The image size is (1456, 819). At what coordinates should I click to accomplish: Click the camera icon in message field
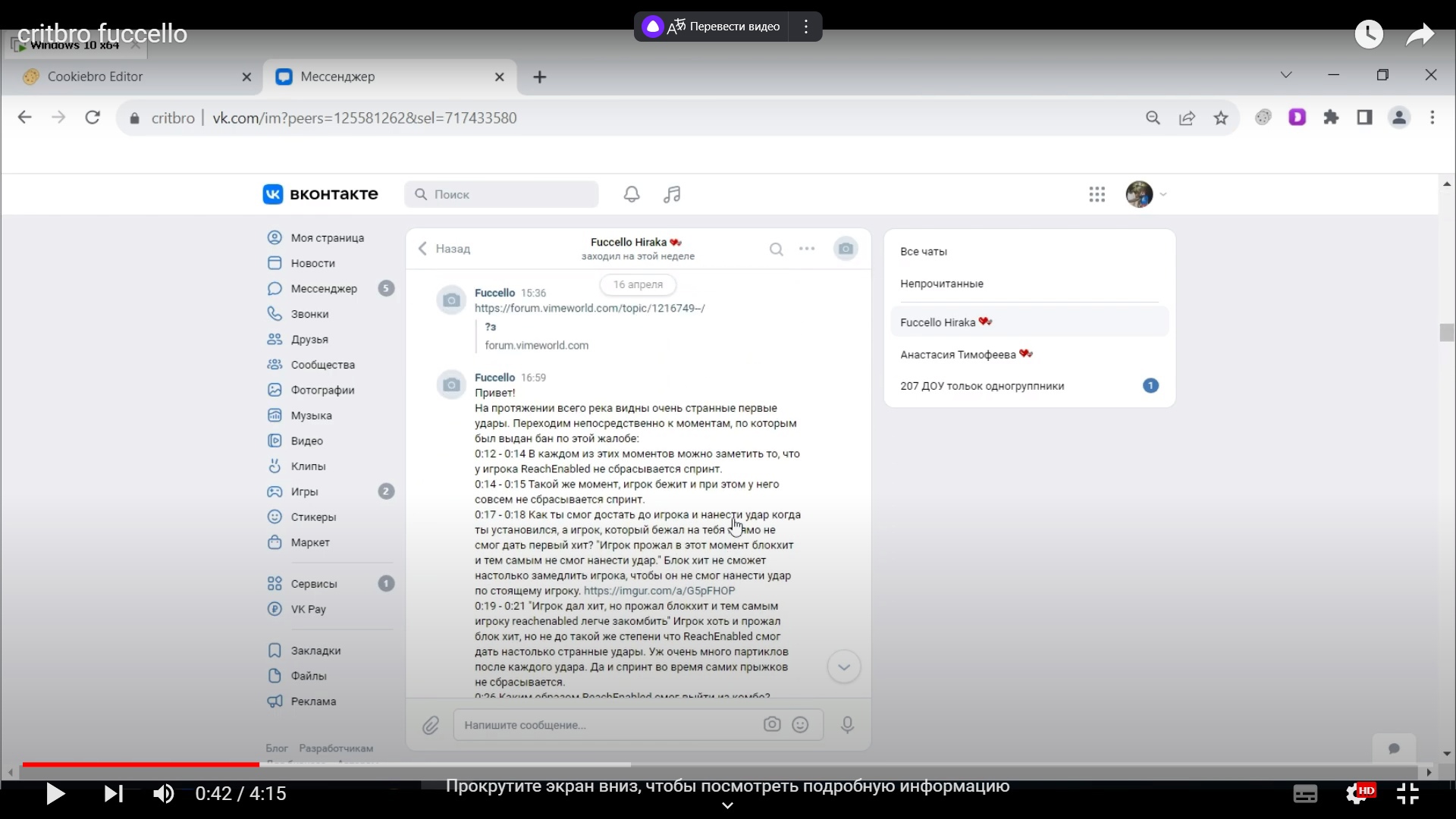tap(772, 725)
